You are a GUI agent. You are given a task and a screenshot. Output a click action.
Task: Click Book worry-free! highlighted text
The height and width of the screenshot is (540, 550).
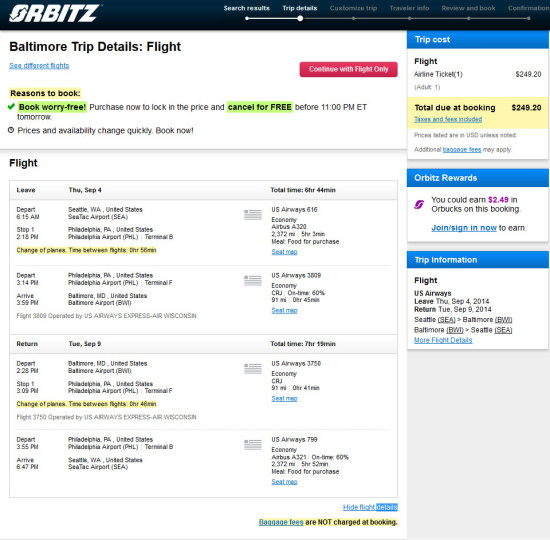click(52, 107)
